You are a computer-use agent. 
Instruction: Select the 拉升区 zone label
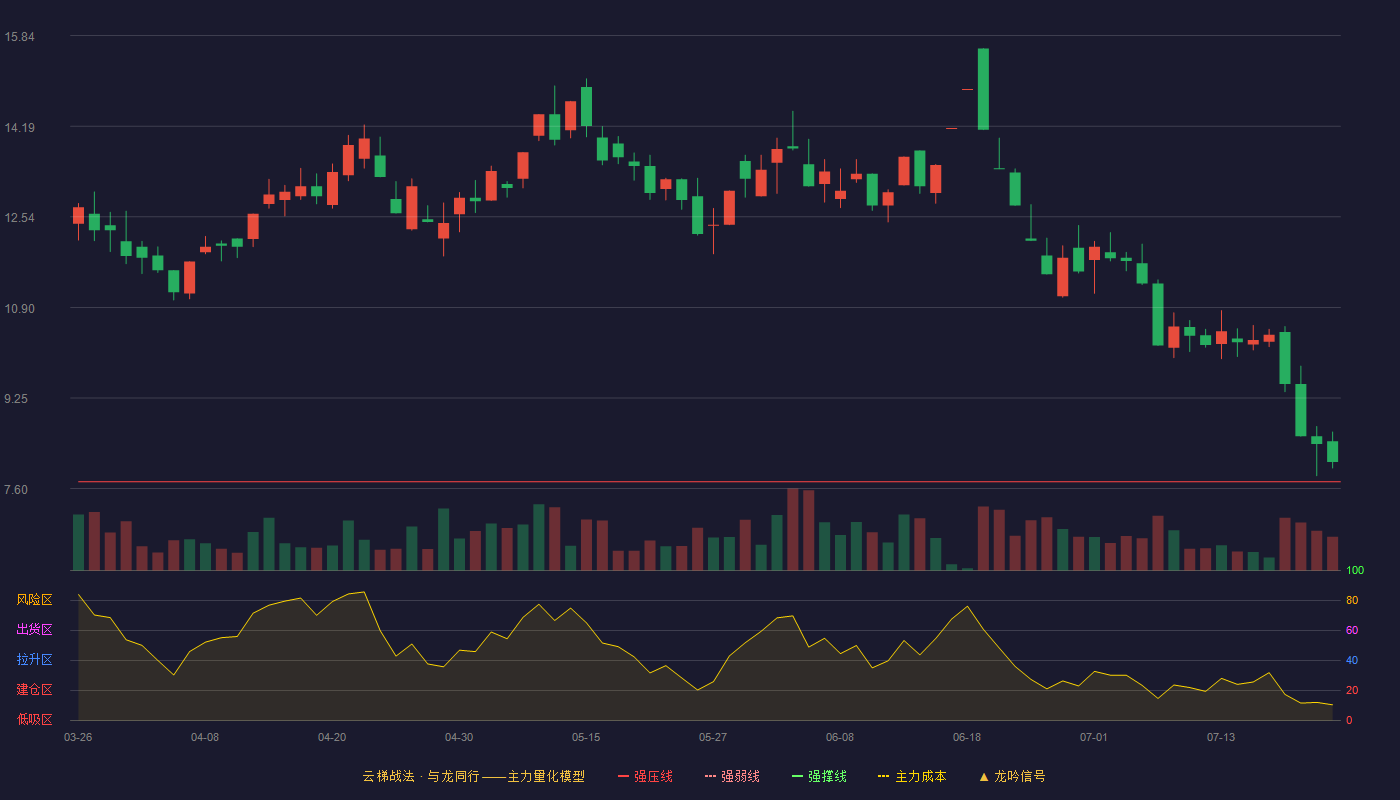coord(34,660)
